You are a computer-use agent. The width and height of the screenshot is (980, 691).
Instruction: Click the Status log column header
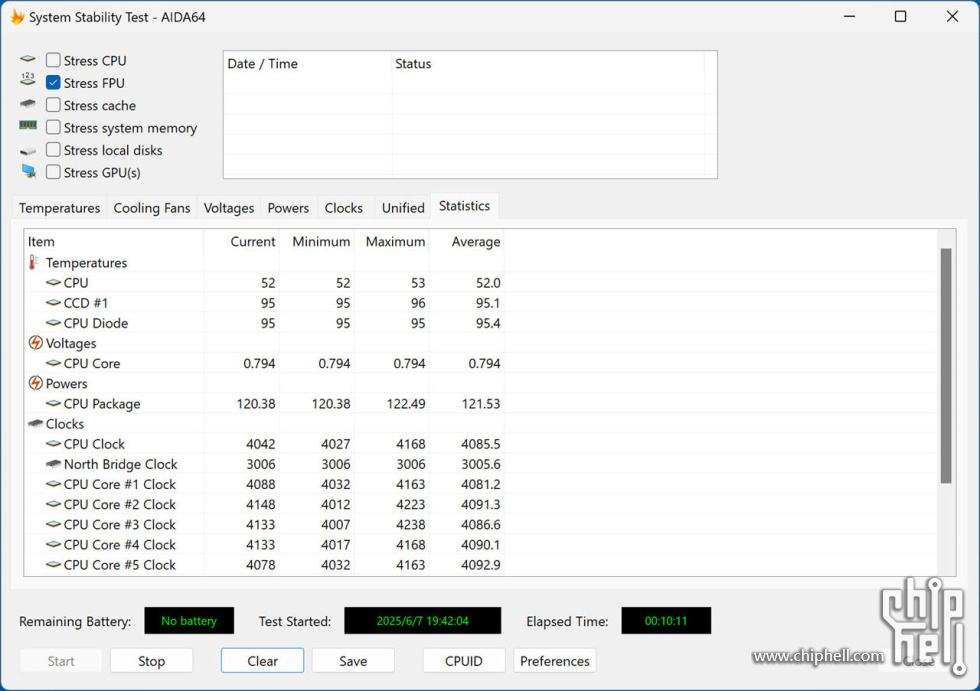[548, 64]
